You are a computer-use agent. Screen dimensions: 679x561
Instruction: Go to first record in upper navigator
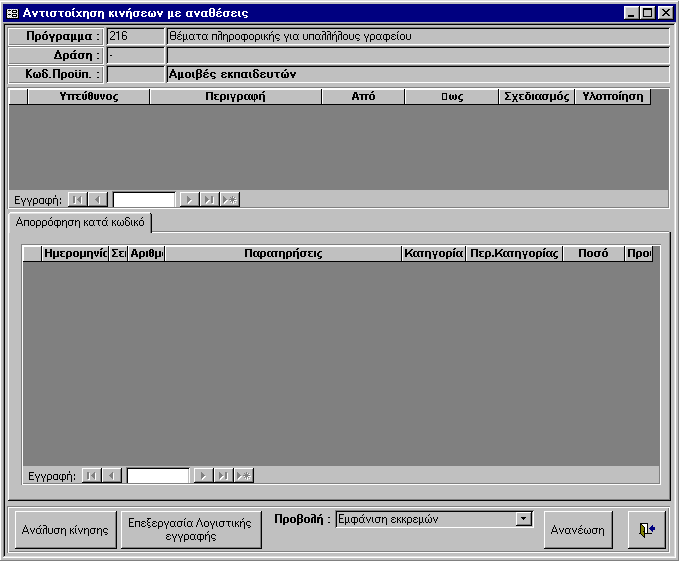(x=77, y=199)
